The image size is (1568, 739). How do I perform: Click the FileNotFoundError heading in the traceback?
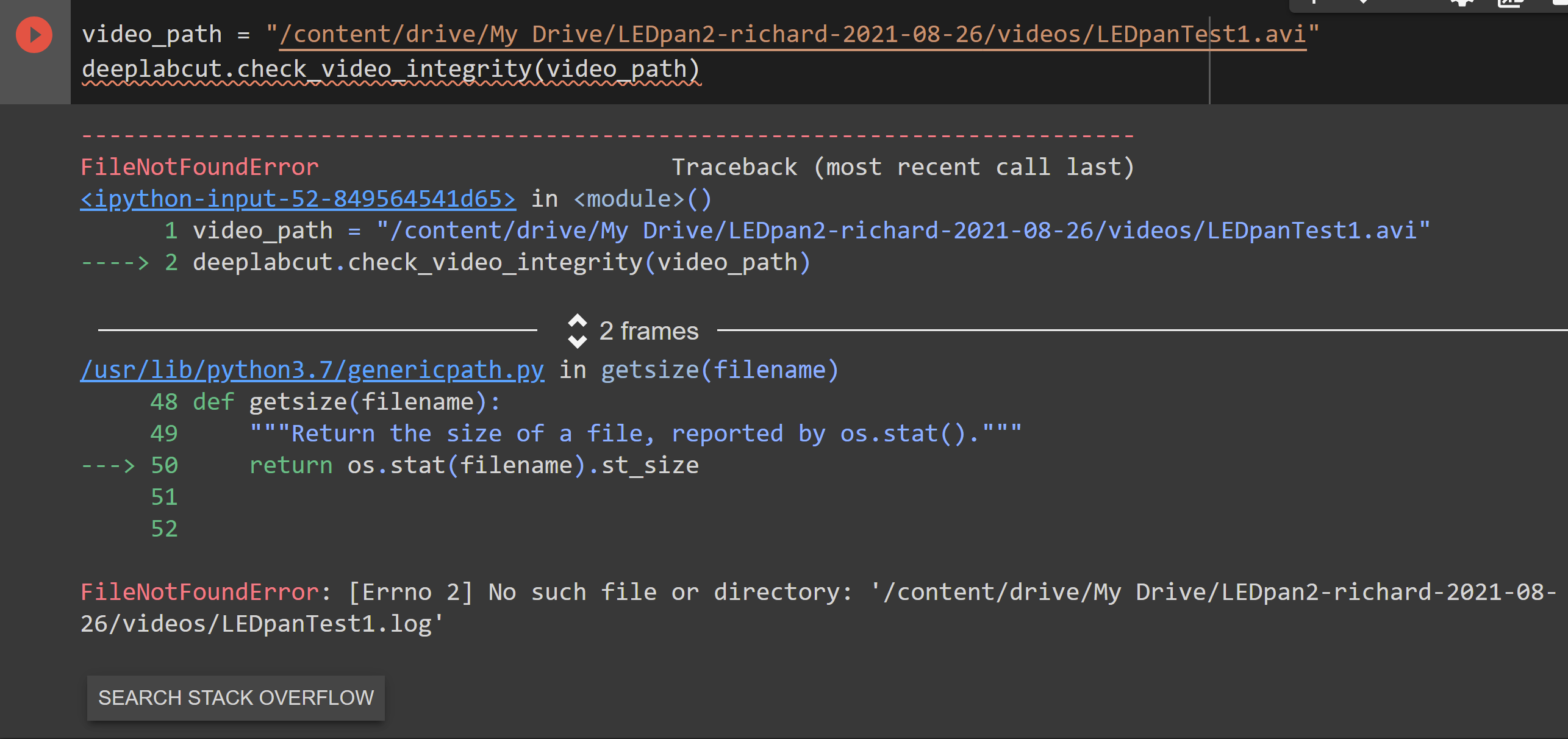pos(199,166)
